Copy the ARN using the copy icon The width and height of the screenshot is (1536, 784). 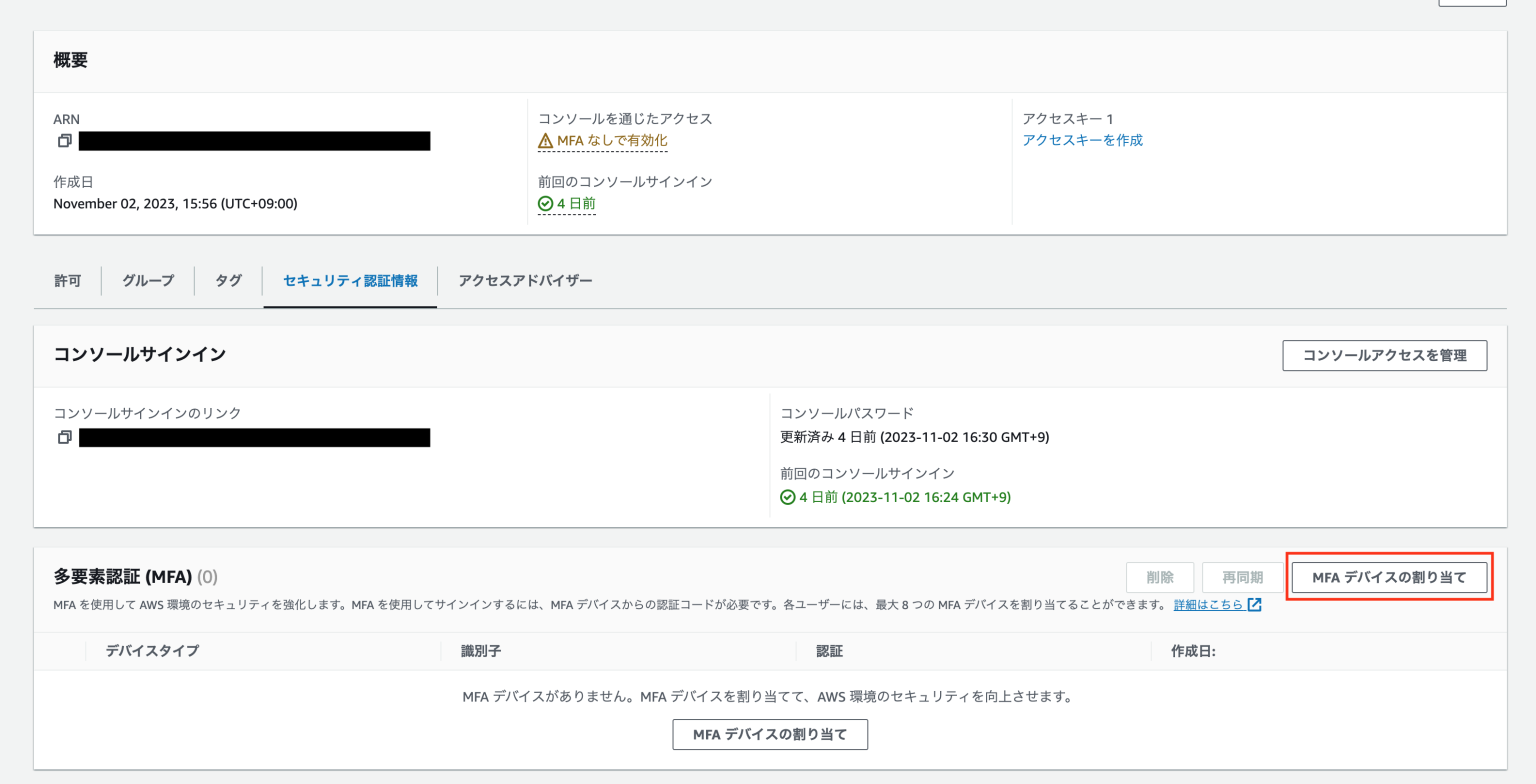[x=64, y=141]
